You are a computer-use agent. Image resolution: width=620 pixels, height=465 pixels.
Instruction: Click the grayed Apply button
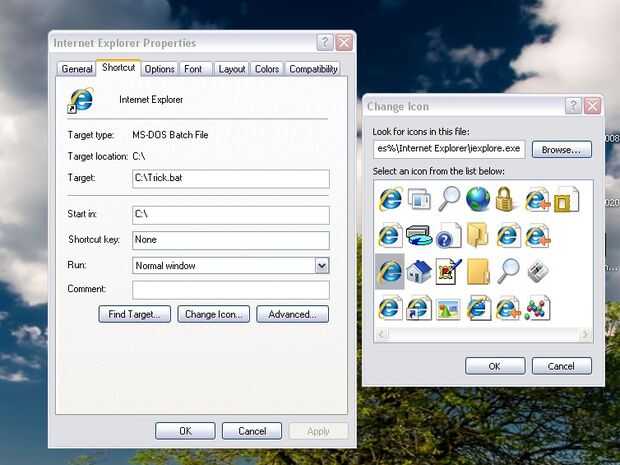pyautogui.click(x=318, y=431)
